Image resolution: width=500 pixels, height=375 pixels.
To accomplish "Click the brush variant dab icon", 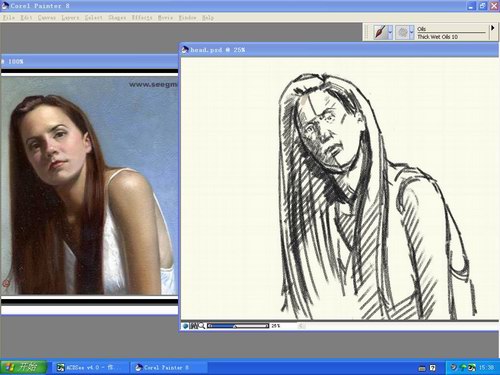I will [x=402, y=32].
